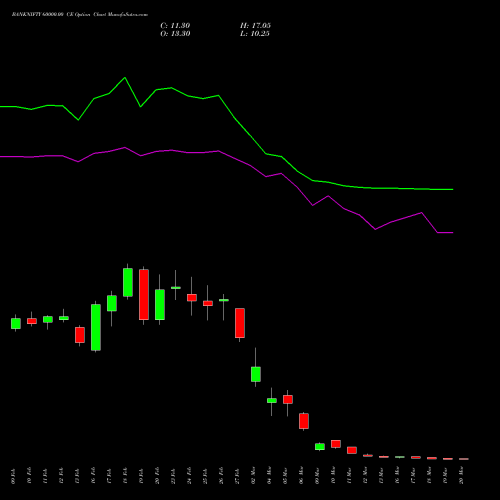Click the '26 Feb' date axis label
This screenshot has width=500, height=500.
coord(221,475)
